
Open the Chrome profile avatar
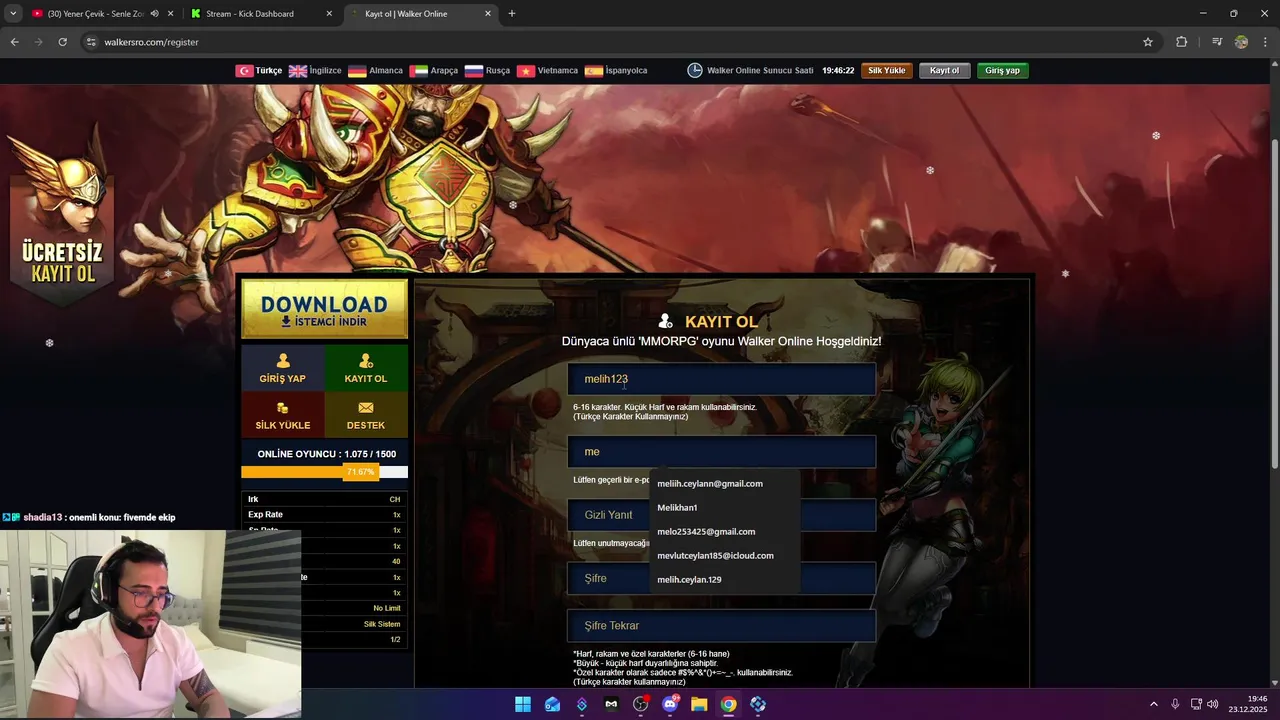point(1241,42)
